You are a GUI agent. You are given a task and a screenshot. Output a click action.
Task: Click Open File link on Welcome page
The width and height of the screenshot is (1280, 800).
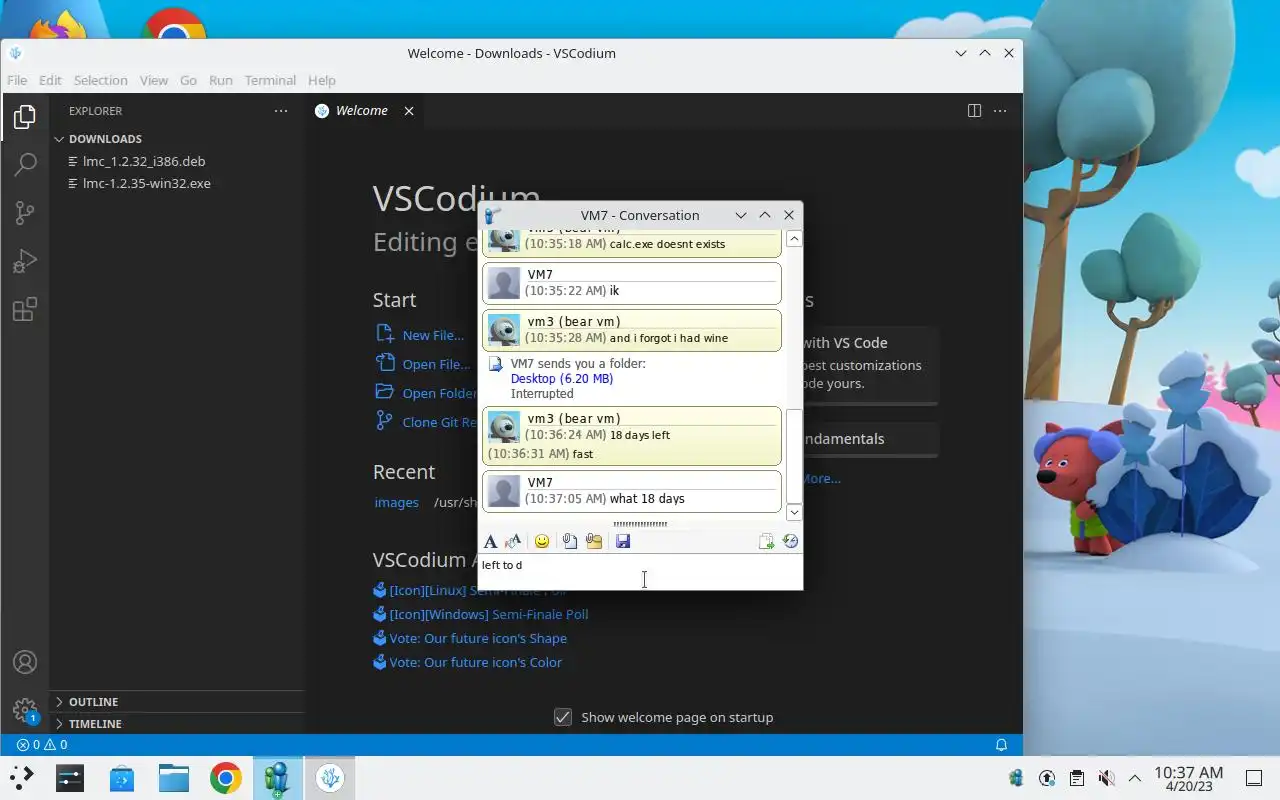436,364
